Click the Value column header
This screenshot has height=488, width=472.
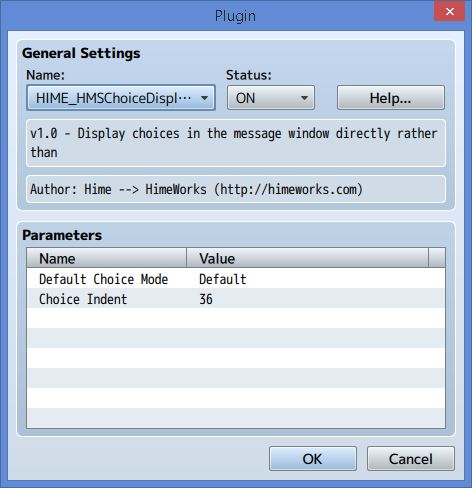coord(307,258)
